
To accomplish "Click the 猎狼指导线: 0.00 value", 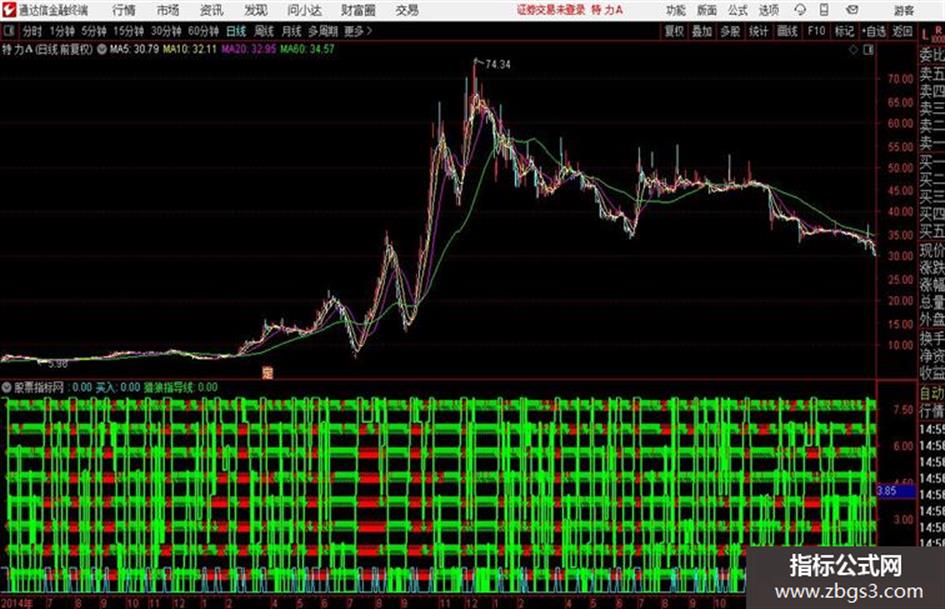I will pyautogui.click(x=181, y=387).
